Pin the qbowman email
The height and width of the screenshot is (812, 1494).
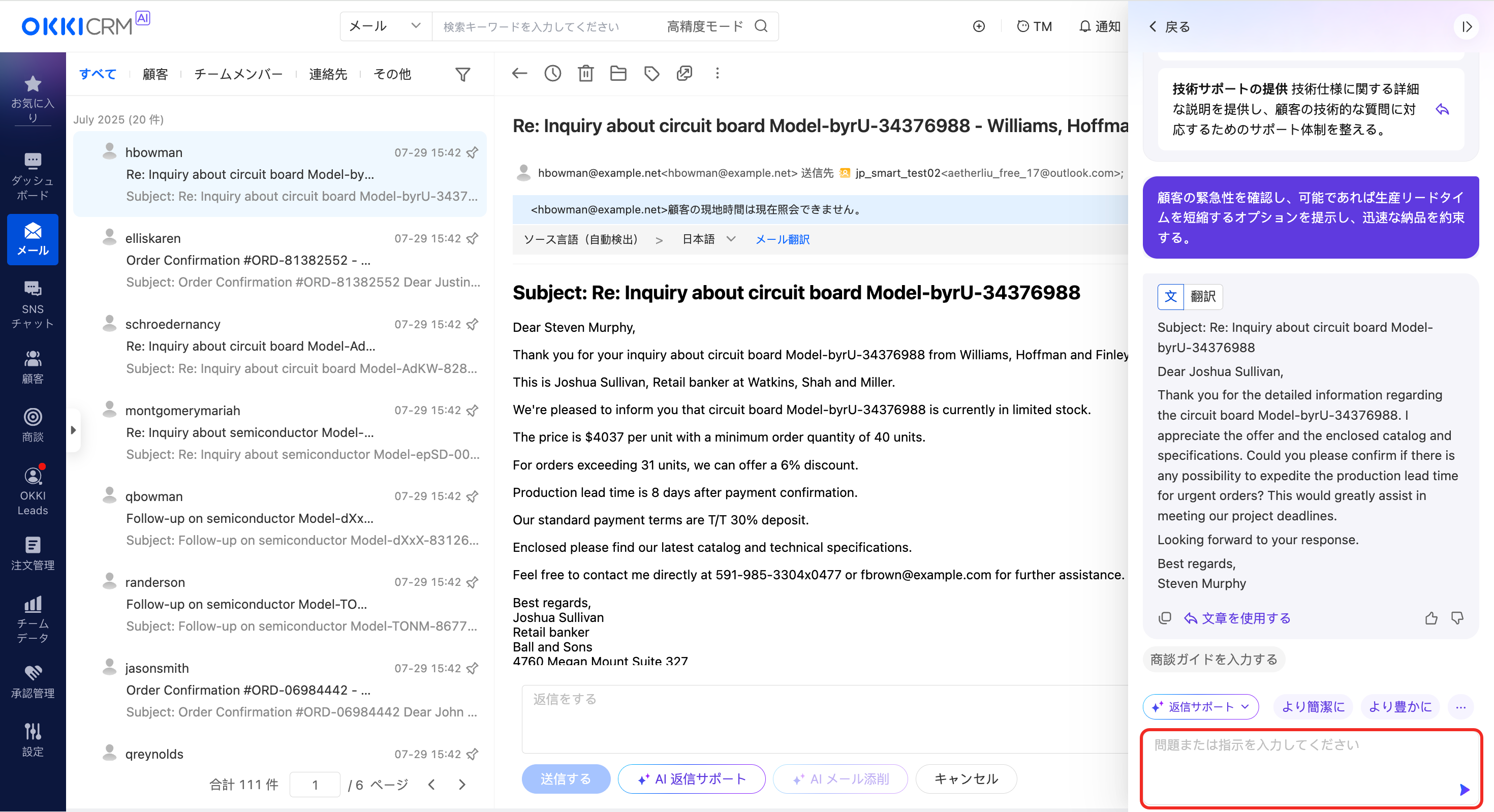[x=473, y=496]
